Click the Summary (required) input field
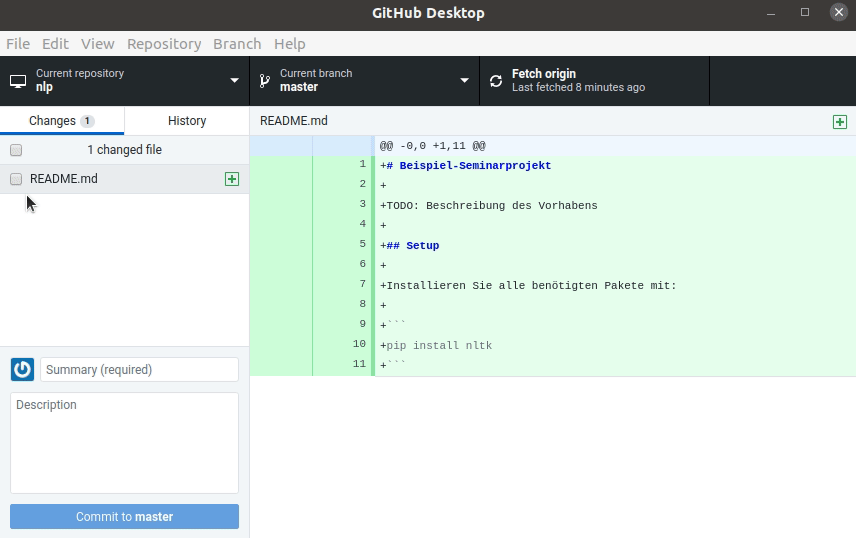This screenshot has width=856, height=538. tap(139, 370)
